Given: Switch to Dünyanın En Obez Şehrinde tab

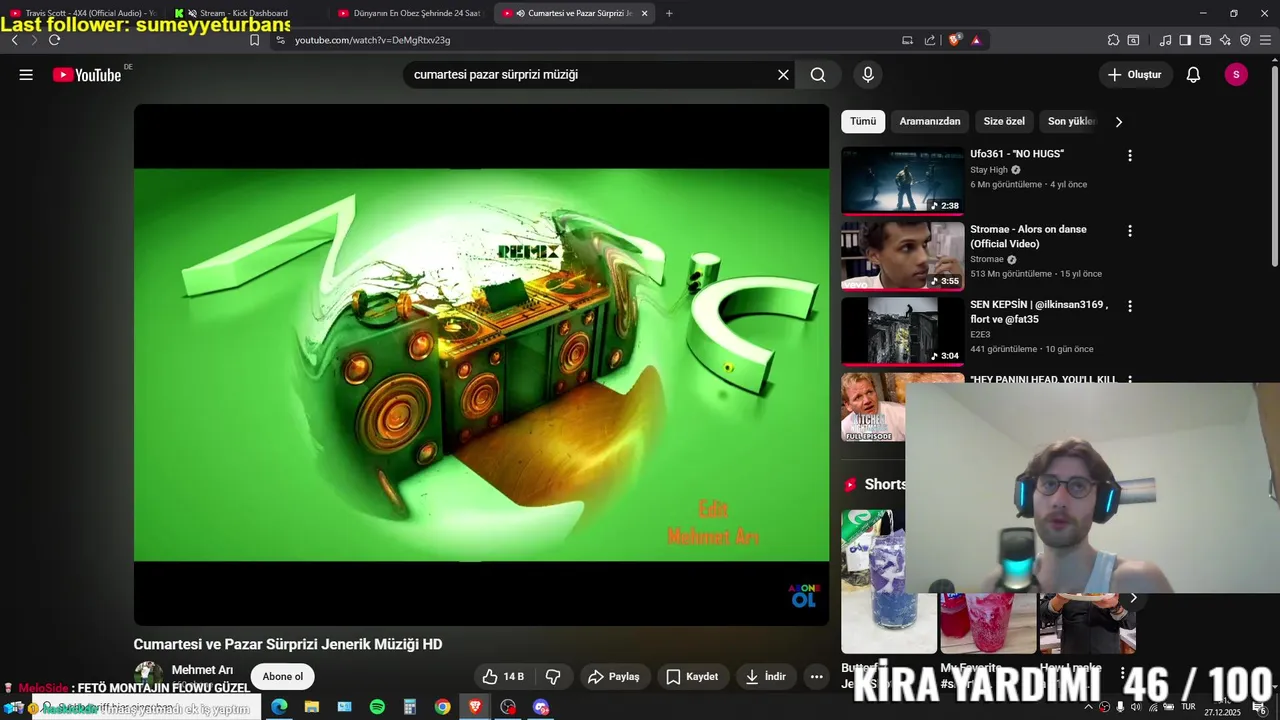Looking at the screenshot, I should point(410,13).
